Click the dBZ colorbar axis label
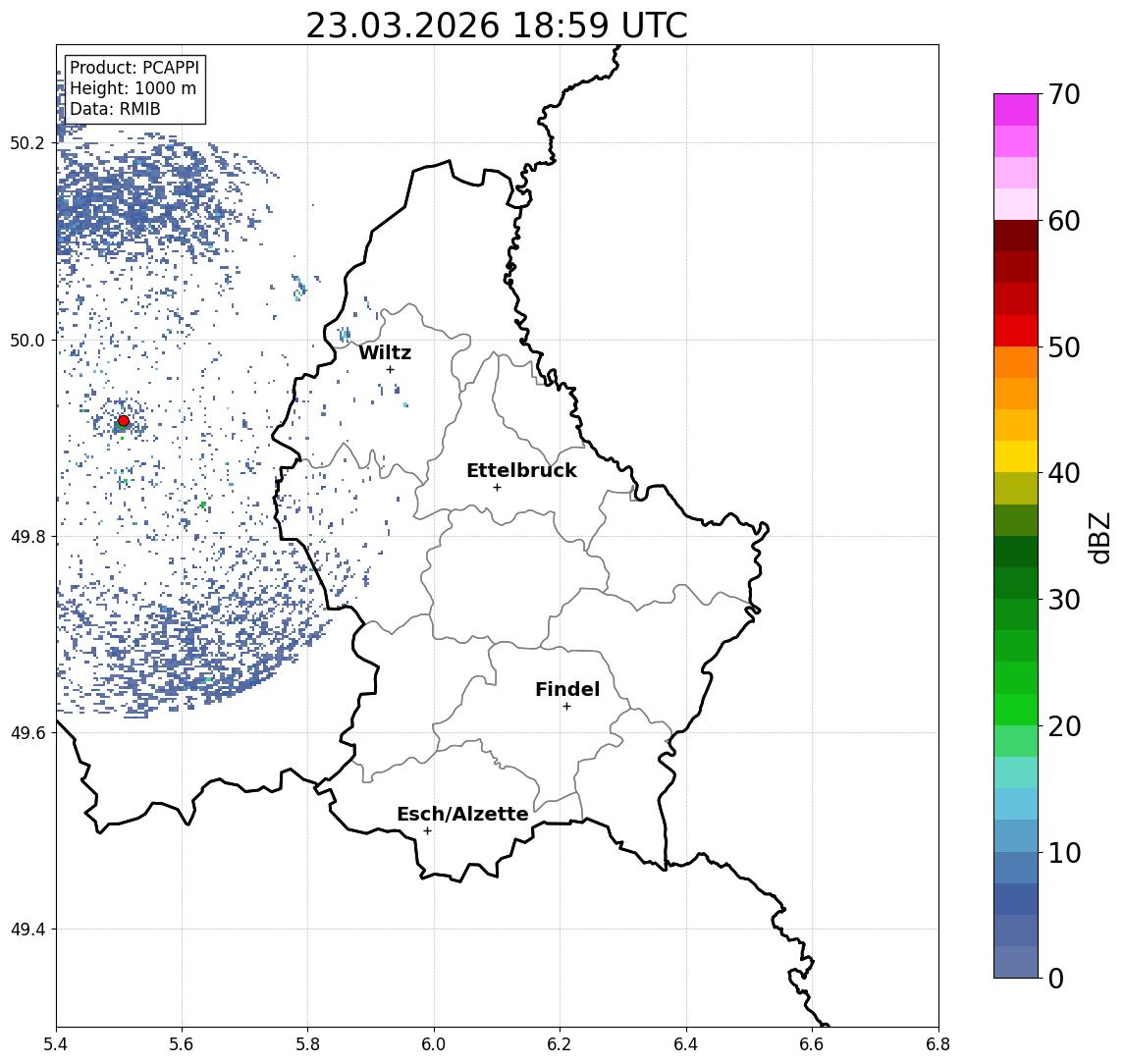Image resolution: width=1124 pixels, height=1064 pixels. [1099, 537]
